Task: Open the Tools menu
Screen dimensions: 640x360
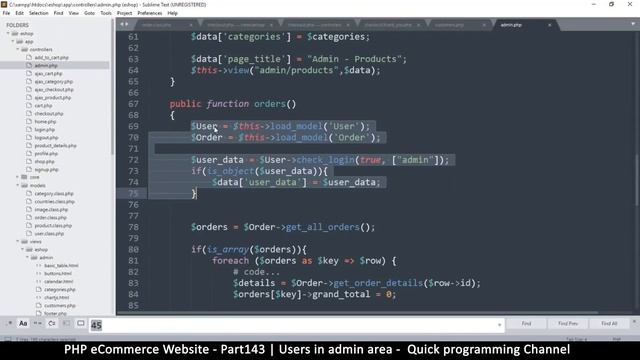Action: pyautogui.click(x=106, y=13)
